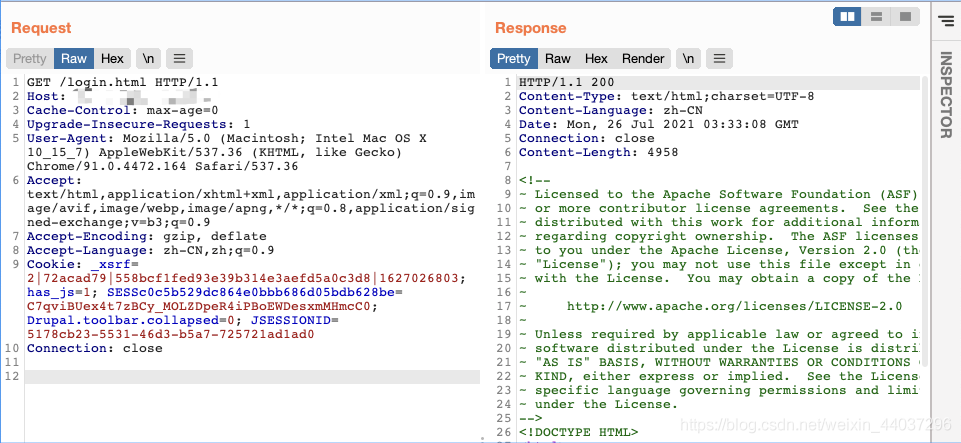Click the '<!DOCTYPE HTML>' line in Response
961x443 pixels.
click(x=579, y=433)
